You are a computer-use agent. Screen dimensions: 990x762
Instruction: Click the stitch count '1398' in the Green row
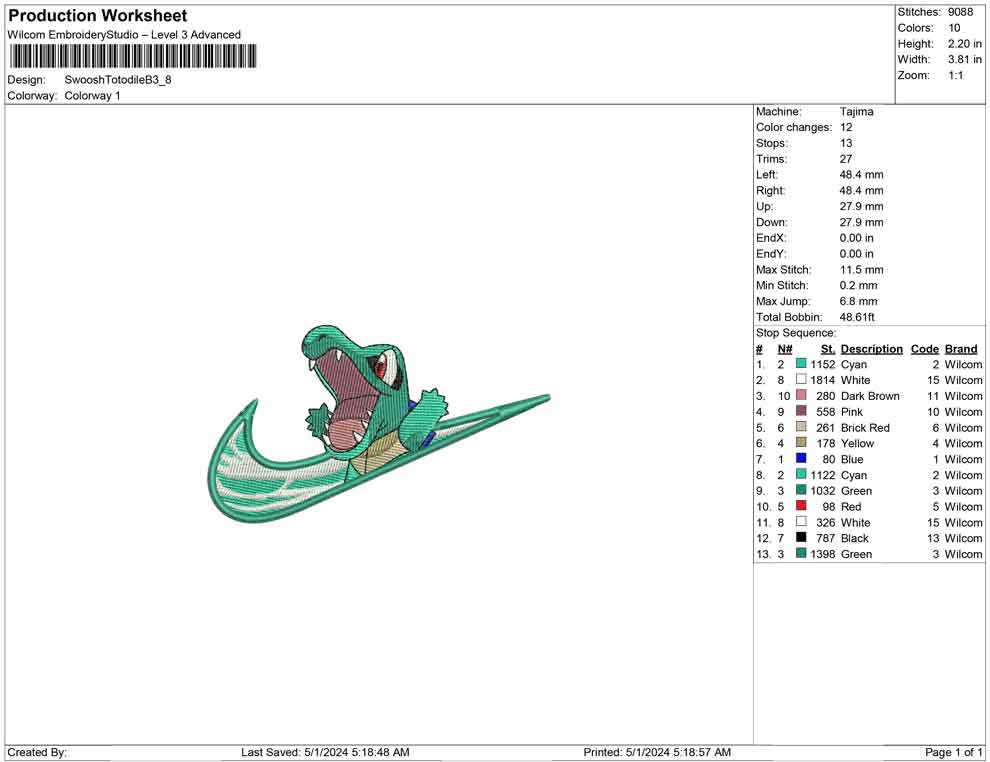823,554
